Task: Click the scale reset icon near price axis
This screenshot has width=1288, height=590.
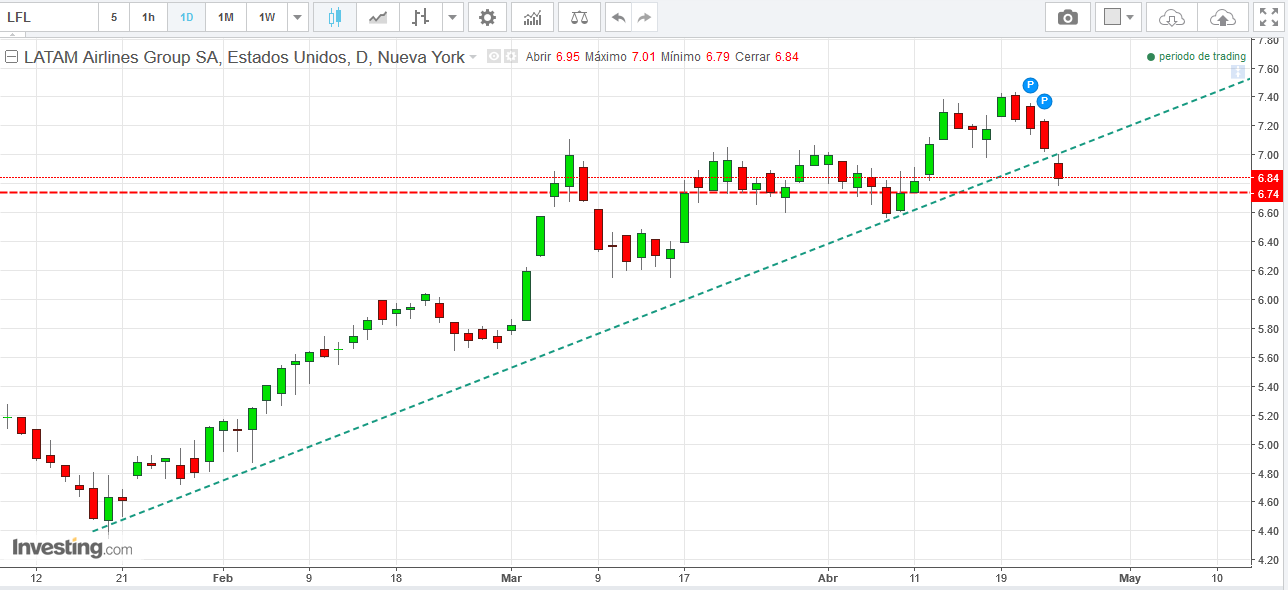Action: [x=1239, y=73]
